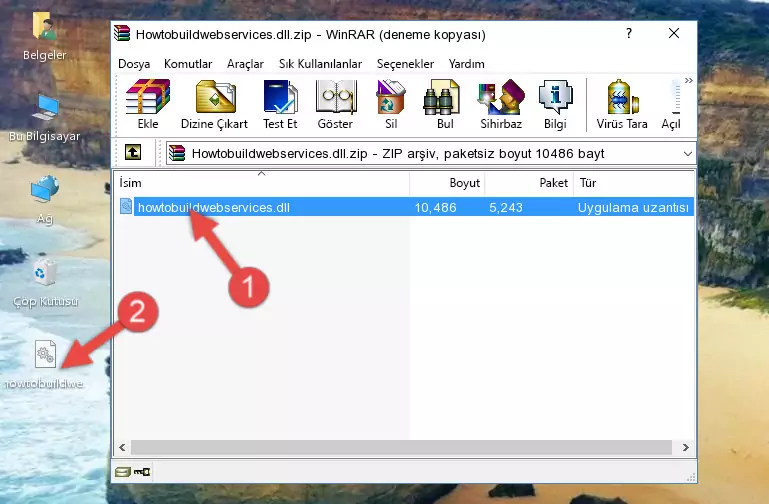Show archive Bilgi information
Viewport: 769px width, 504px height.
pos(555,104)
